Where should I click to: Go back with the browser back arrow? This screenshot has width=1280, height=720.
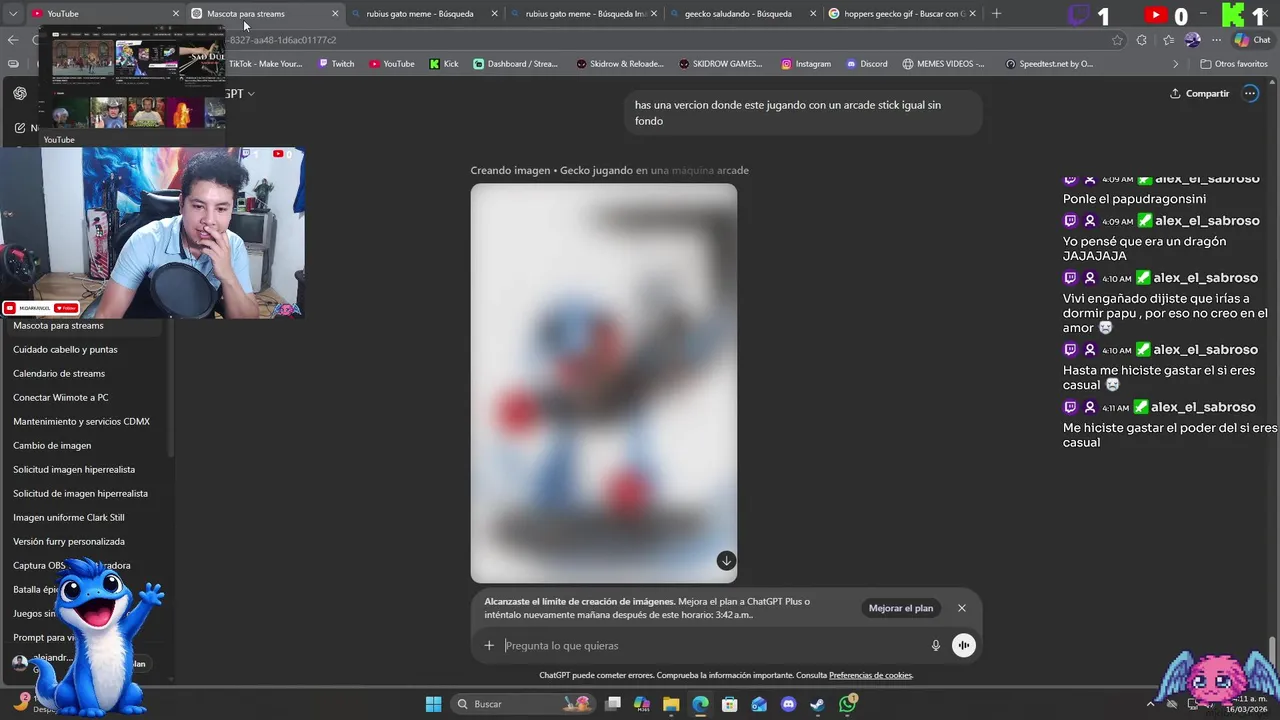pyautogui.click(x=13, y=40)
